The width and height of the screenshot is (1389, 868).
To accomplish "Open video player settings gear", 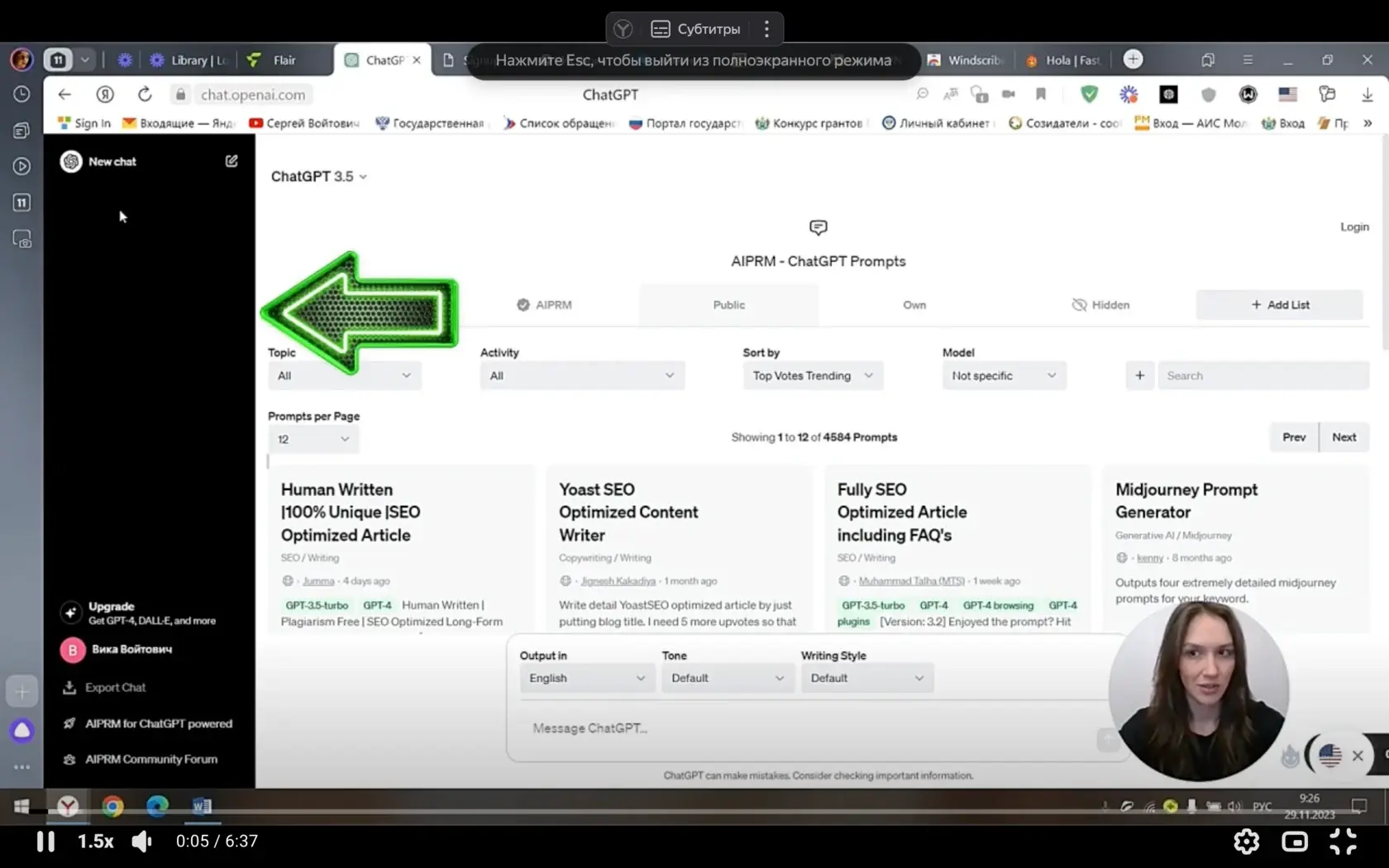I will (x=1246, y=842).
